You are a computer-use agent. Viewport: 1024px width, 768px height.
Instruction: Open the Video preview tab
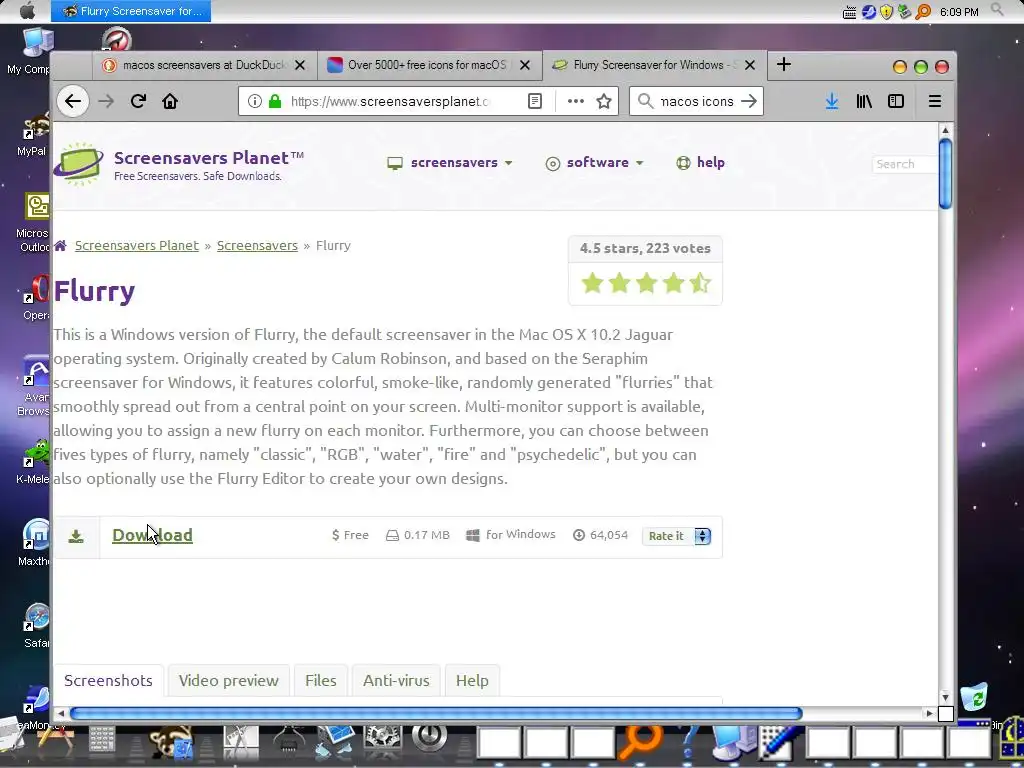tap(229, 680)
